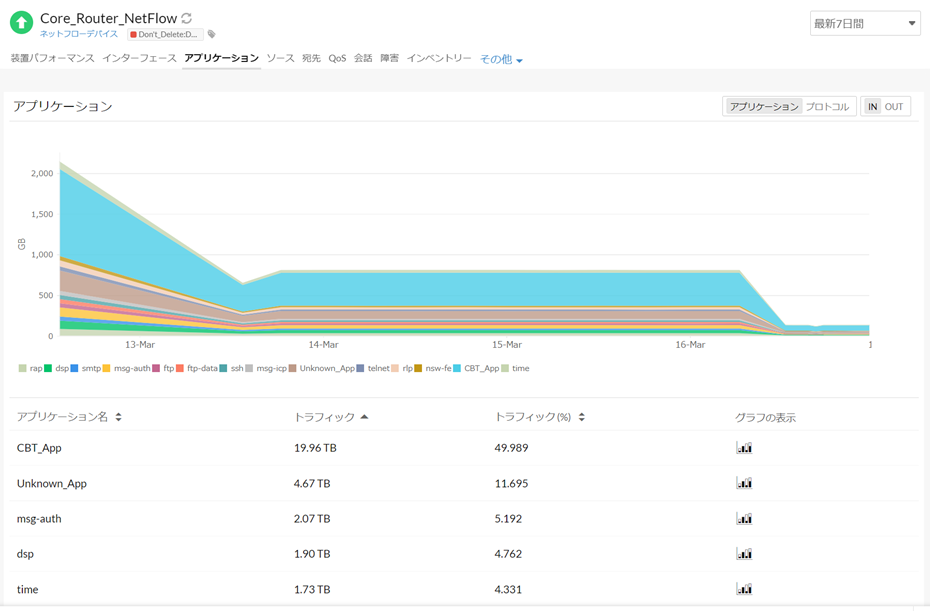Open the 最新7日間 time range dropdown

(x=864, y=24)
